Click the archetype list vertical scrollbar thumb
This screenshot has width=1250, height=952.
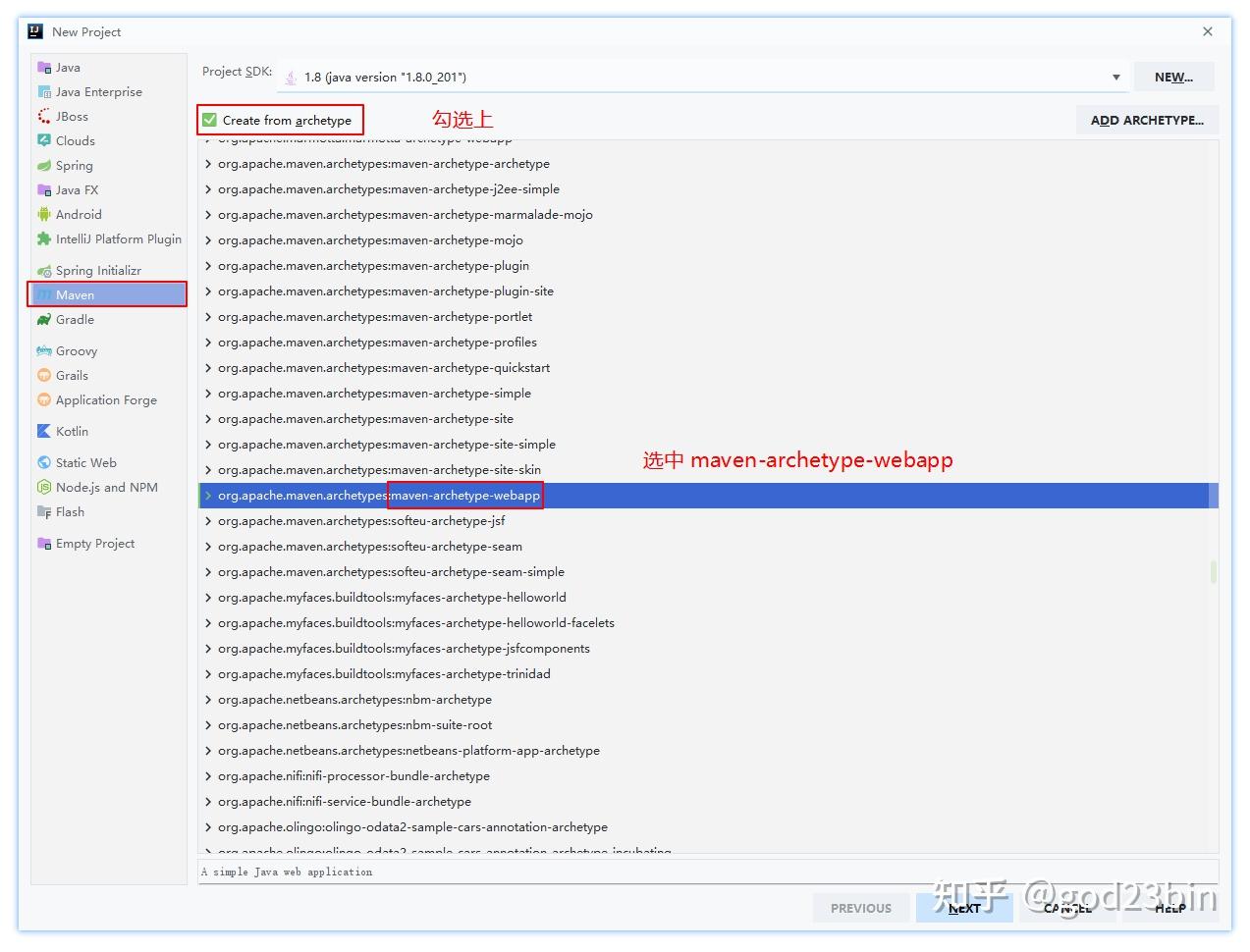point(1214,571)
